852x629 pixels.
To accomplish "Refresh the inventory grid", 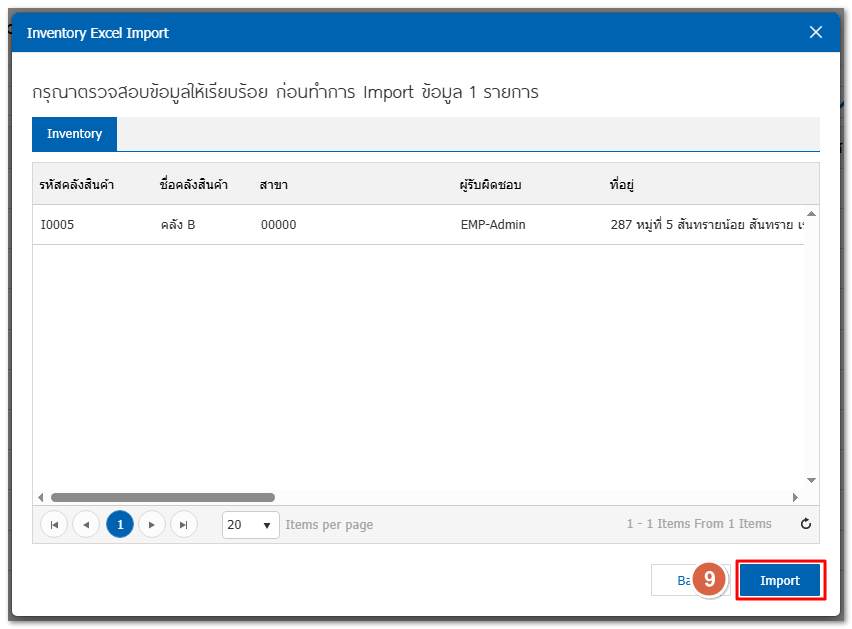I will tap(805, 524).
